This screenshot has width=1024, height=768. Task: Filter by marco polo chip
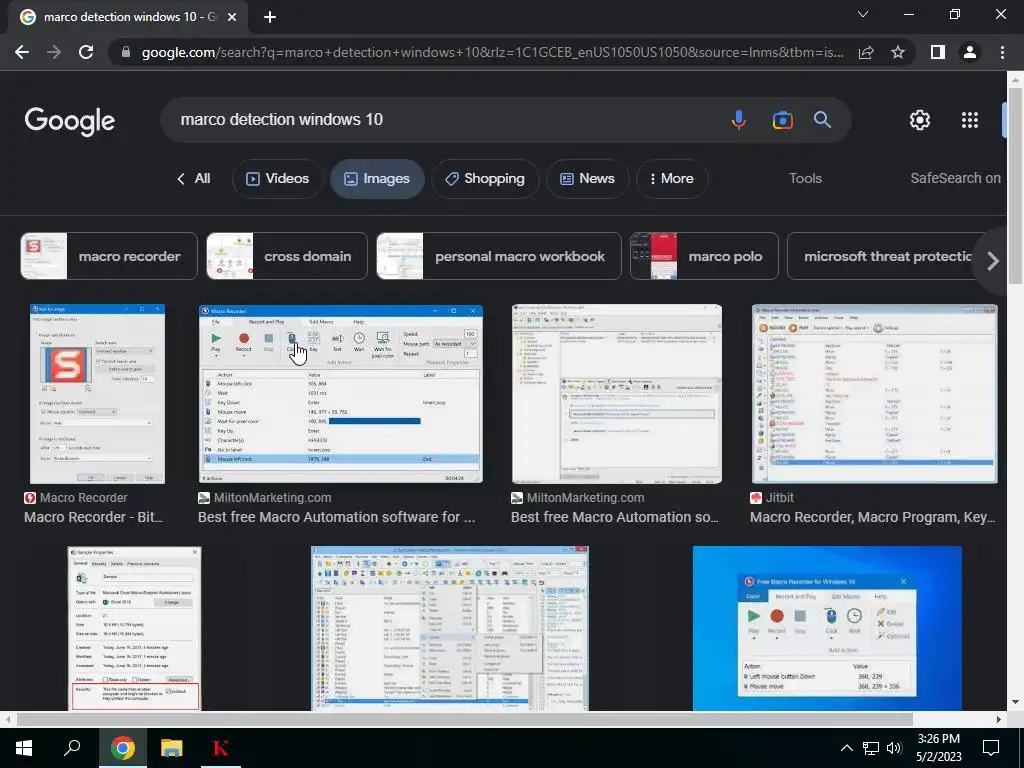tap(704, 256)
